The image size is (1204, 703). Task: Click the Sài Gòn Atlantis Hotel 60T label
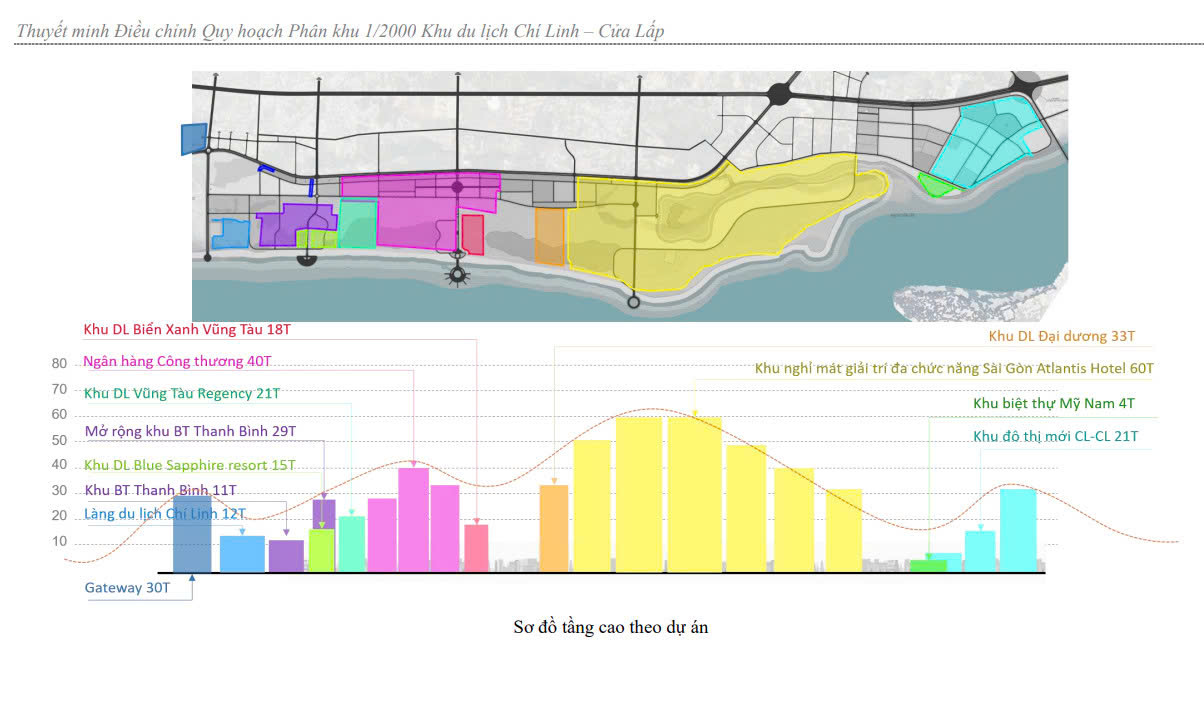click(954, 369)
